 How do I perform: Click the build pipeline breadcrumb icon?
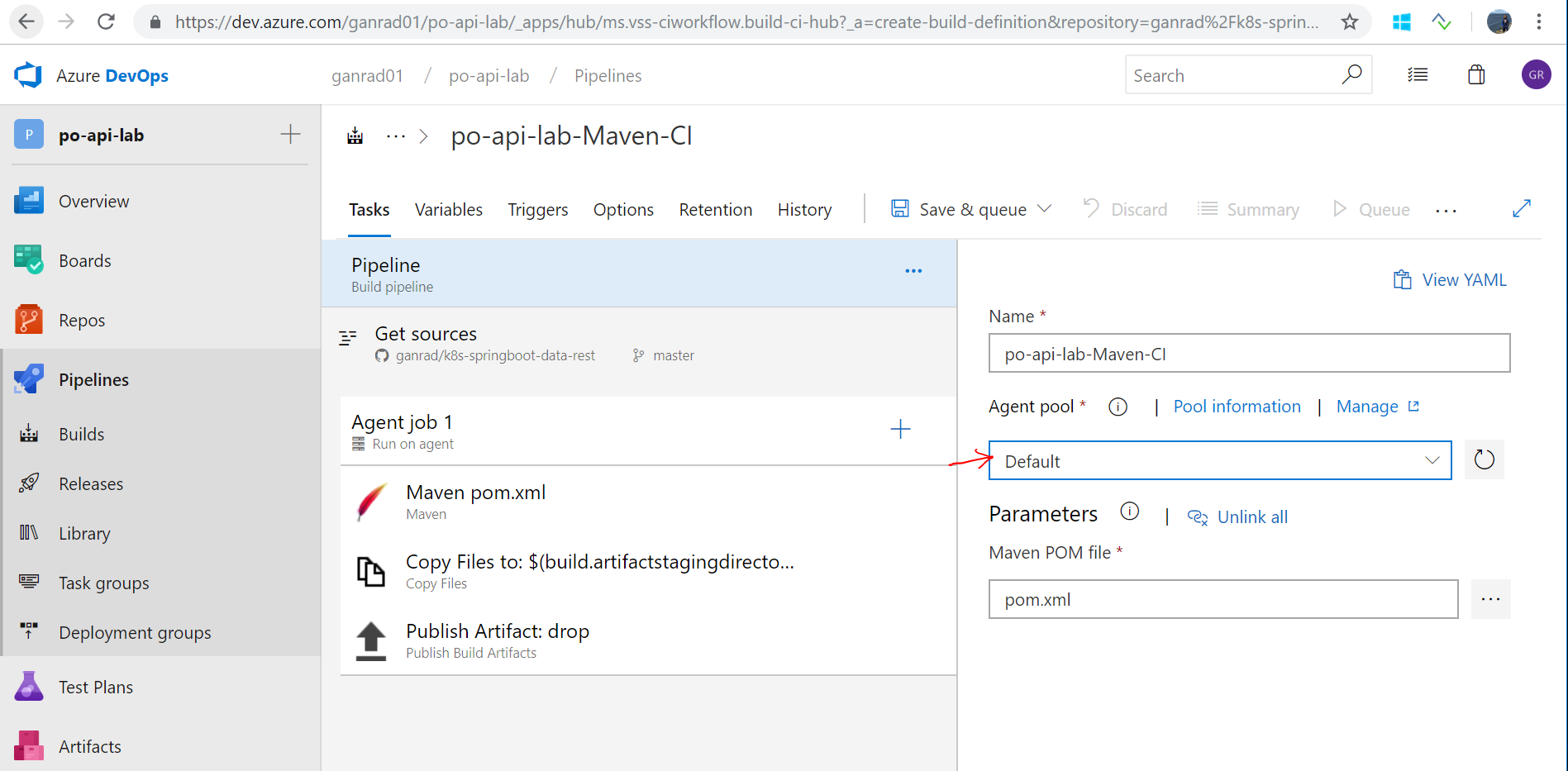point(355,136)
